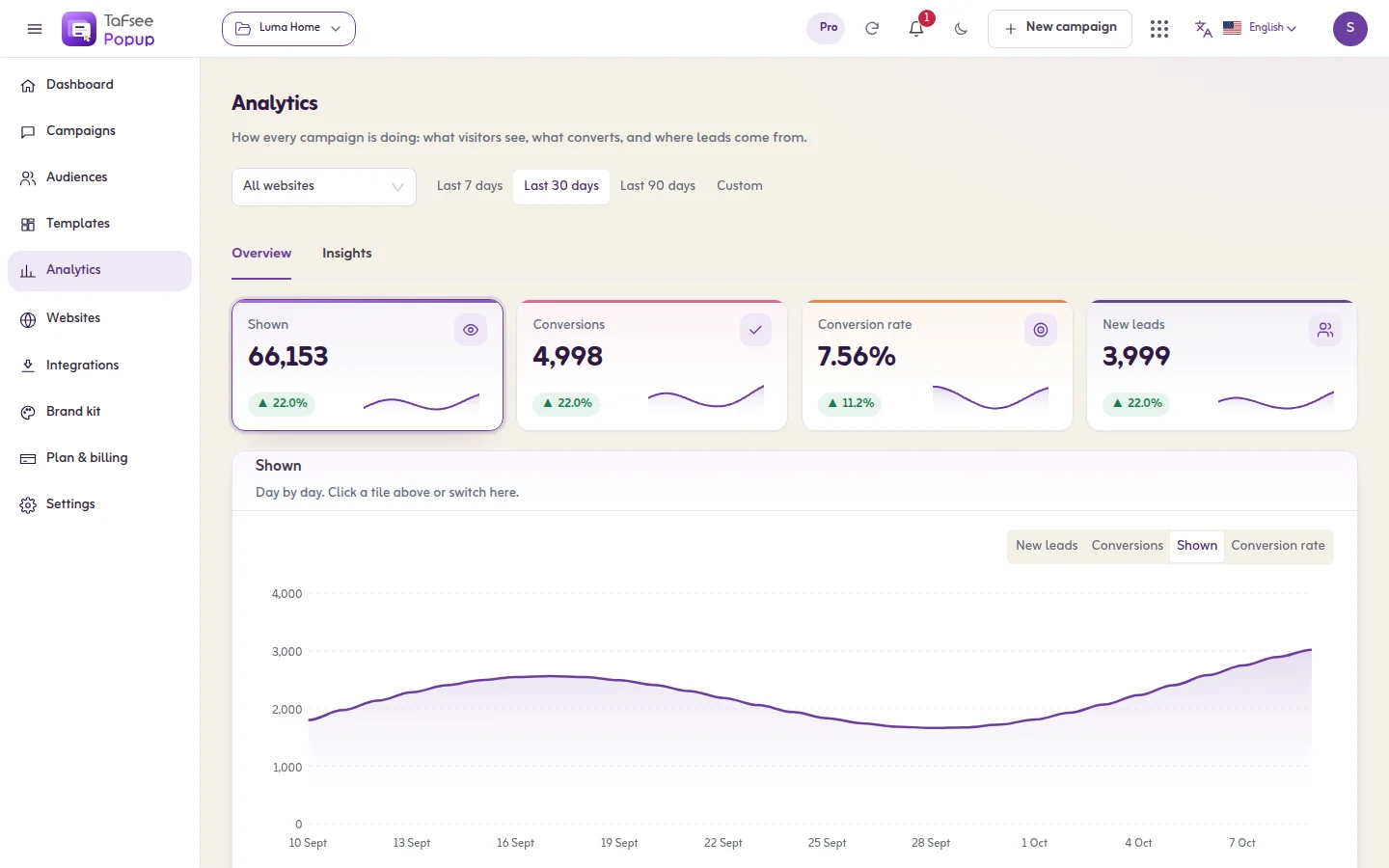Select the Last 7 days range
The width and height of the screenshot is (1389, 868).
[x=470, y=186]
